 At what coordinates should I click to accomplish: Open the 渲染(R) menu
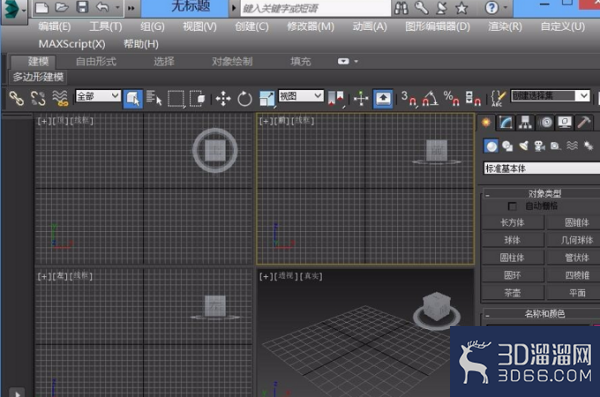[505, 26]
